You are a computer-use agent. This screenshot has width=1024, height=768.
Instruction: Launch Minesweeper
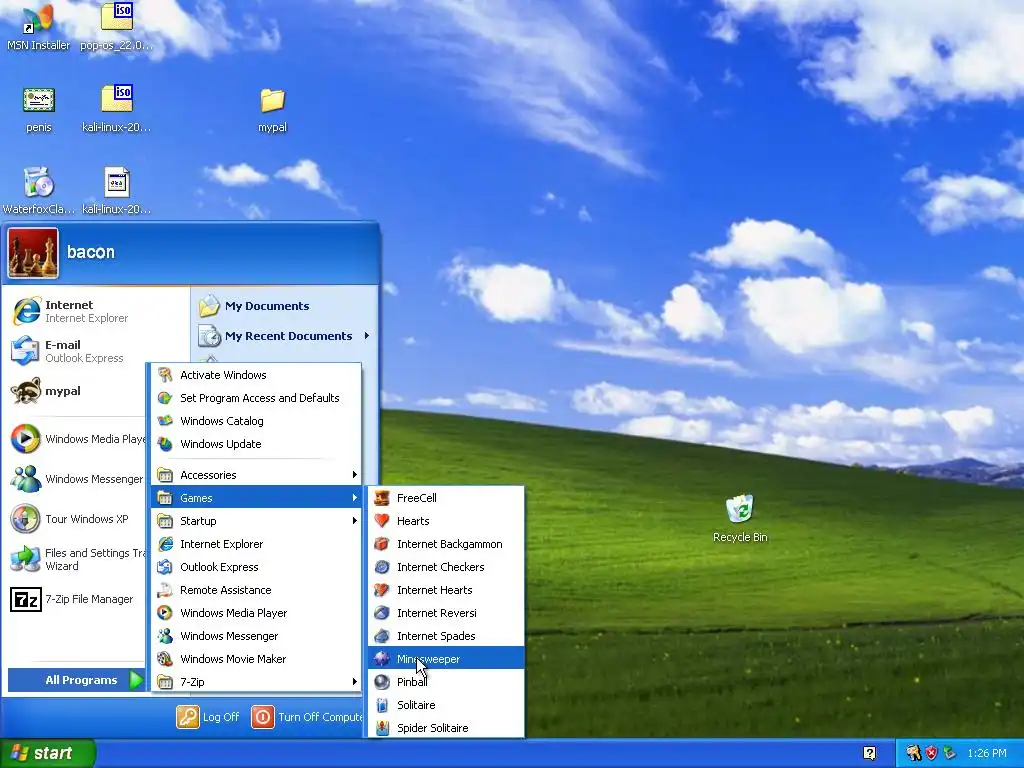[446, 659]
